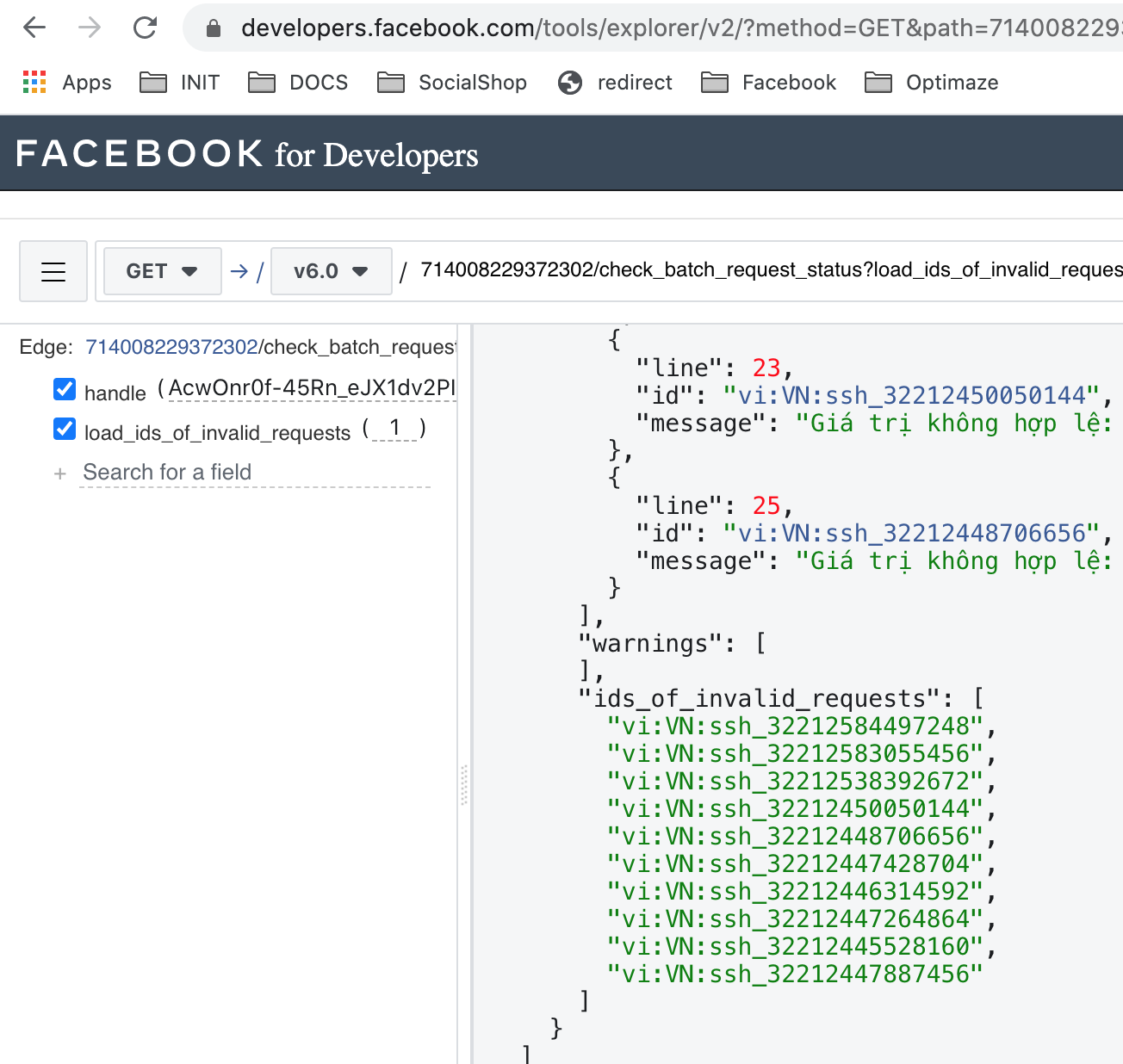The width and height of the screenshot is (1123, 1064).
Task: Click the message text under line 23
Action: point(954,424)
